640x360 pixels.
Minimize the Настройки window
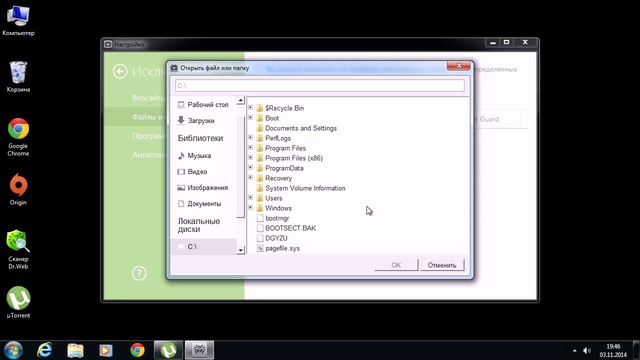tap(493, 42)
